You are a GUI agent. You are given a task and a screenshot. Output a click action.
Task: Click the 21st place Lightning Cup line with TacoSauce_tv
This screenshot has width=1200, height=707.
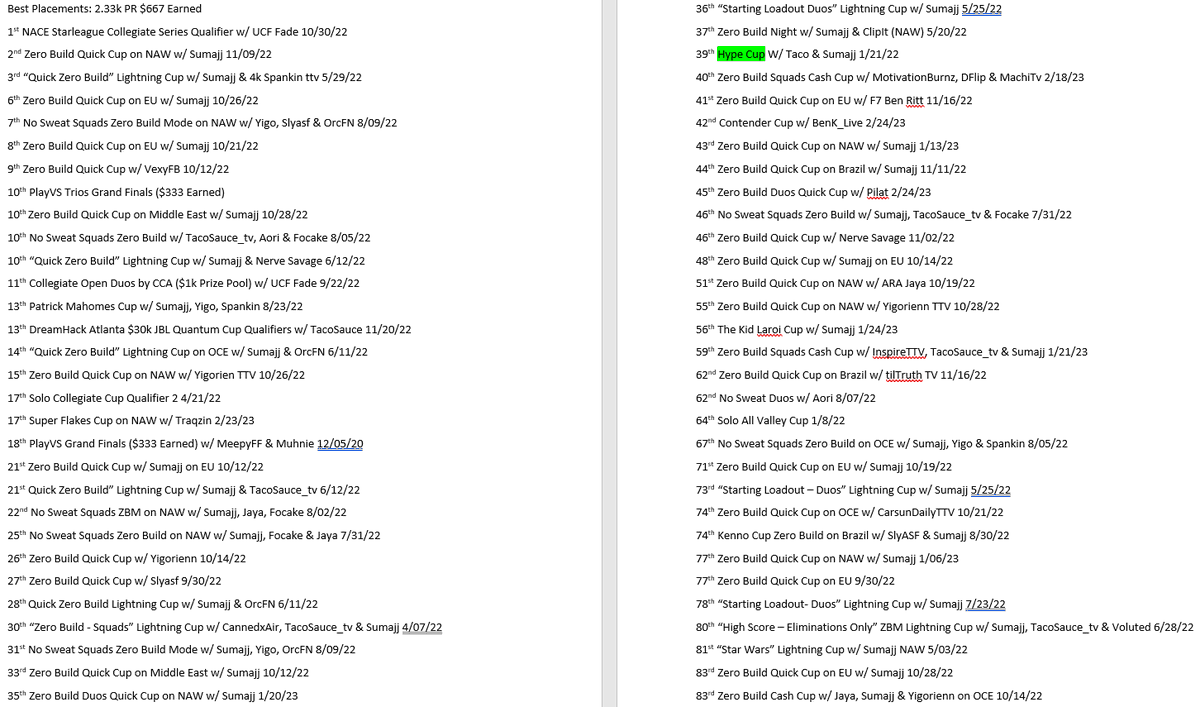[x=184, y=491]
